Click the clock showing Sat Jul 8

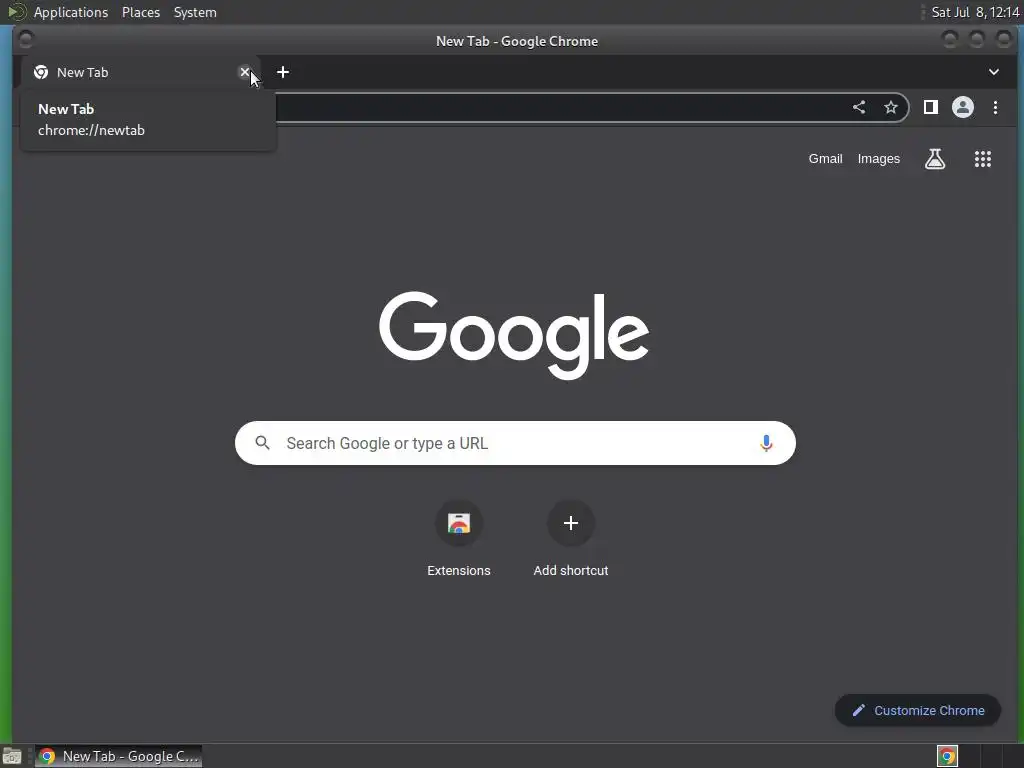click(x=975, y=12)
